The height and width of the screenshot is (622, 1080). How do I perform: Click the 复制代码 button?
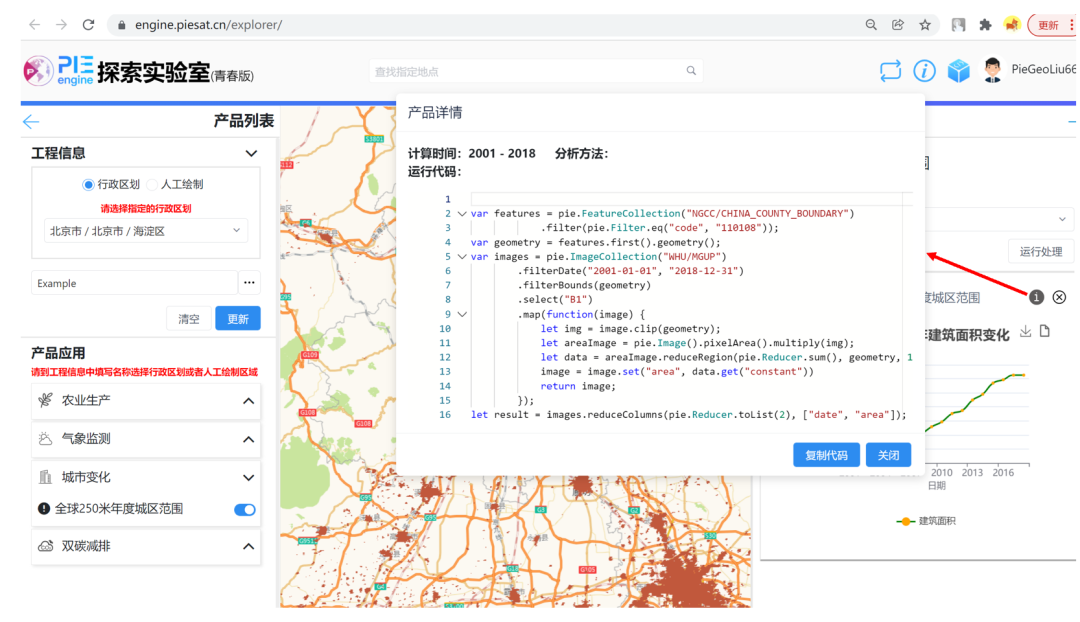(x=826, y=455)
